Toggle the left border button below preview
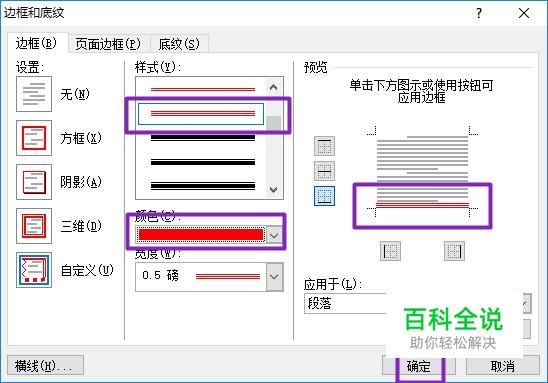This screenshot has width=548, height=383. coord(390,251)
